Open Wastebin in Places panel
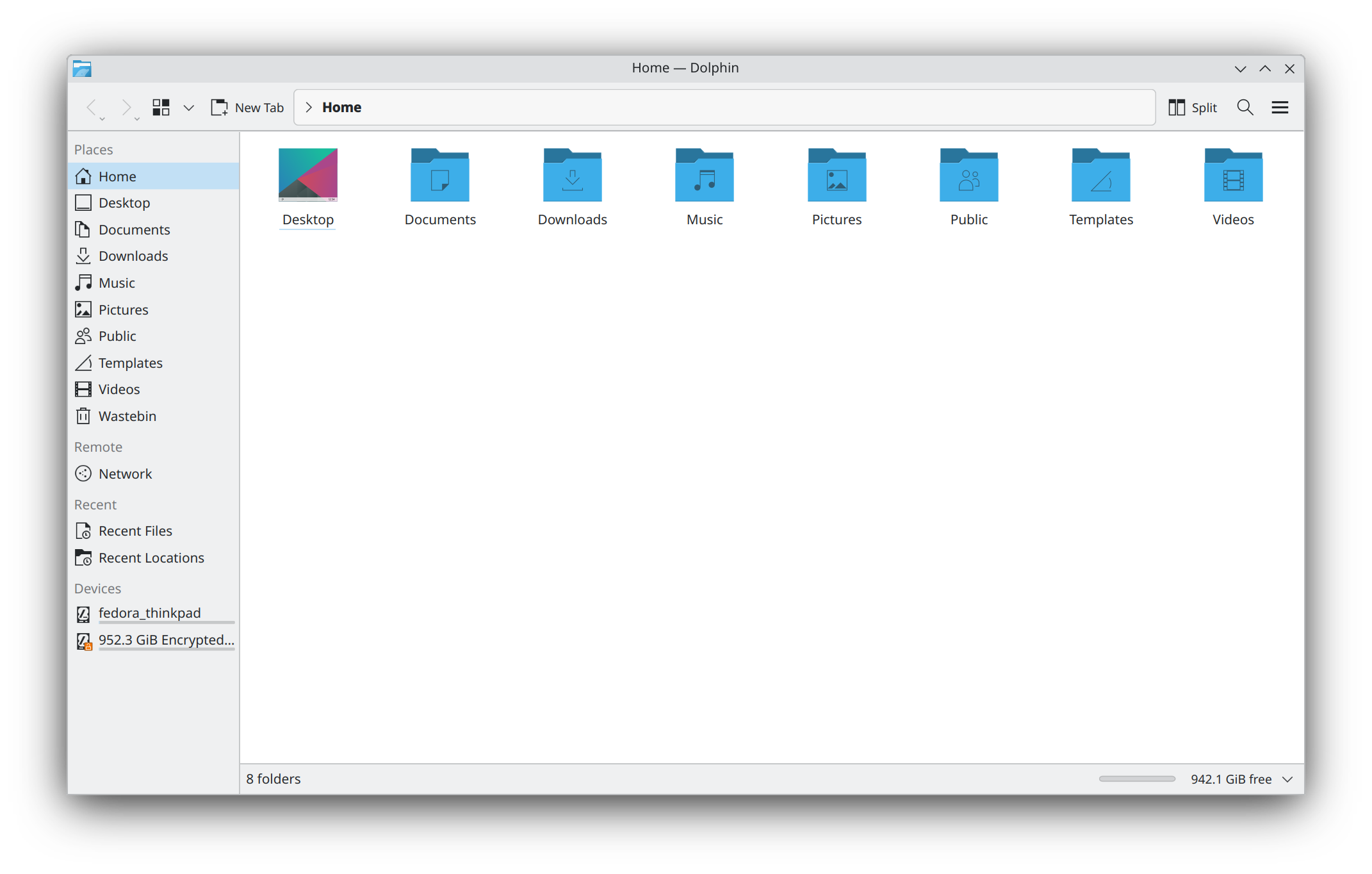This screenshot has width=1372, height=874. pos(127,416)
